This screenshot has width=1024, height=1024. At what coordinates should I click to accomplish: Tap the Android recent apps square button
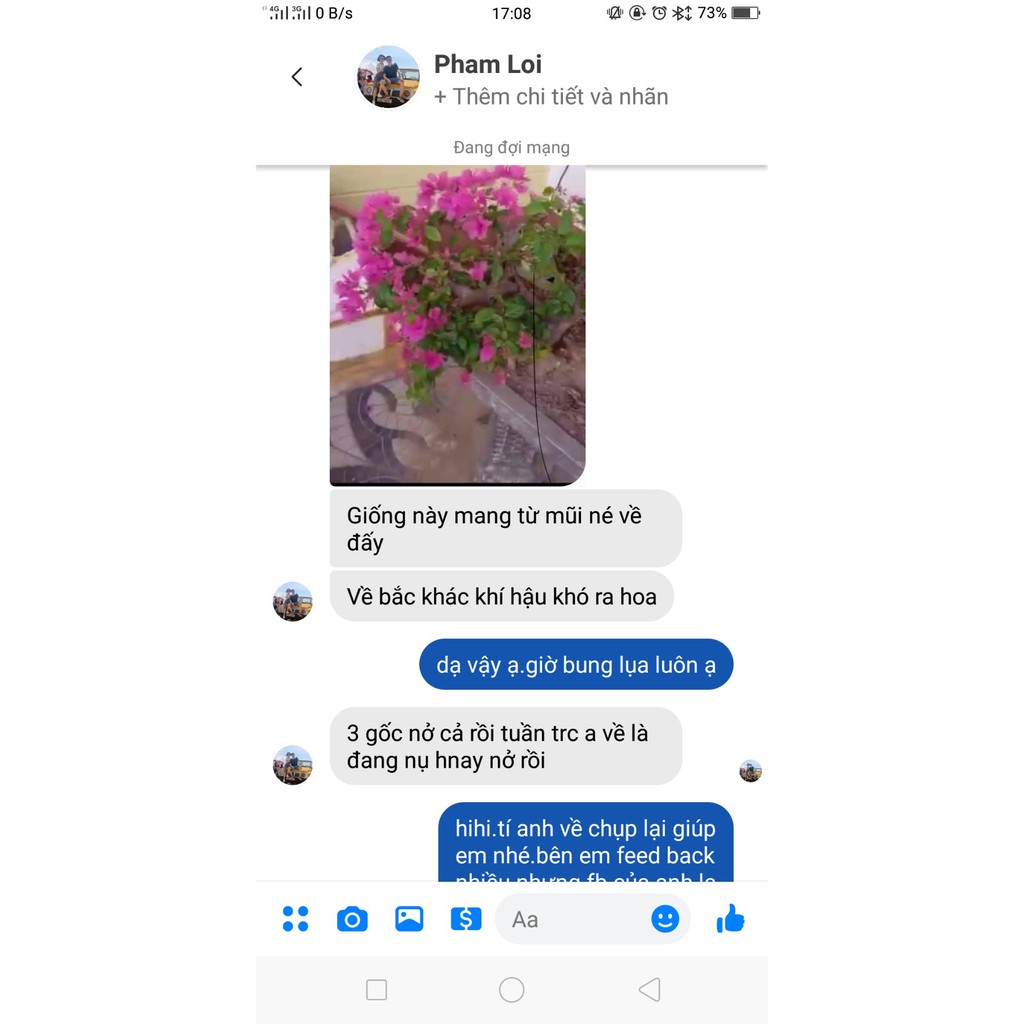pos(377,989)
